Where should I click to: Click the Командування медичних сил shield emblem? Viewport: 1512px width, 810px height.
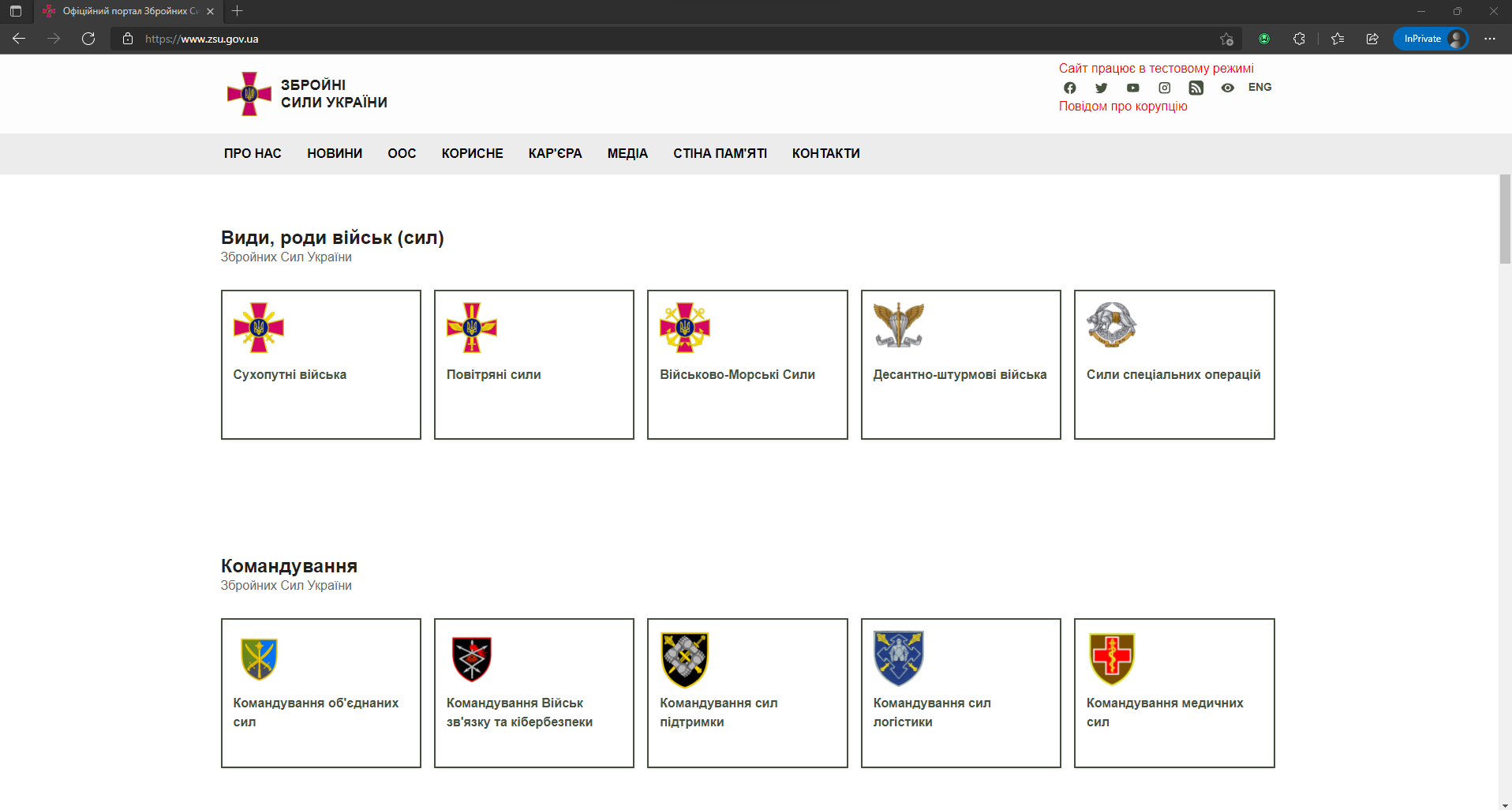point(1112,658)
